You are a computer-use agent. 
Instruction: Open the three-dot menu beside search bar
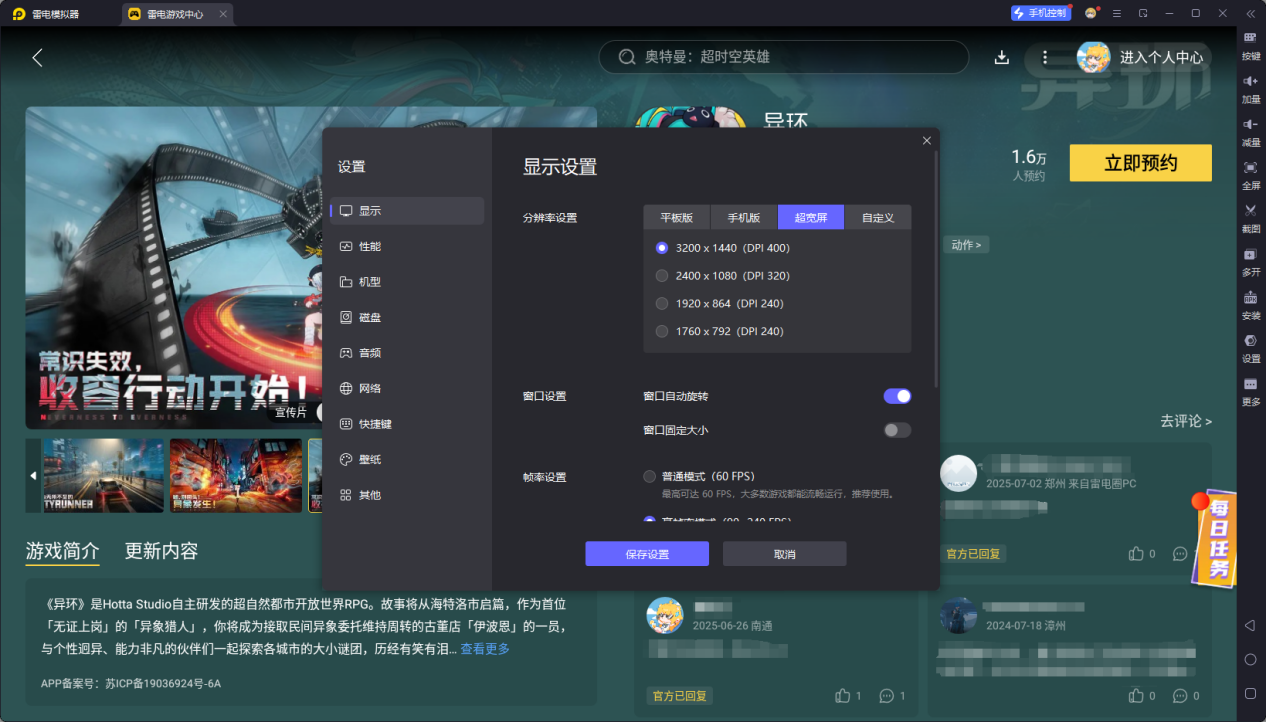(x=1045, y=57)
